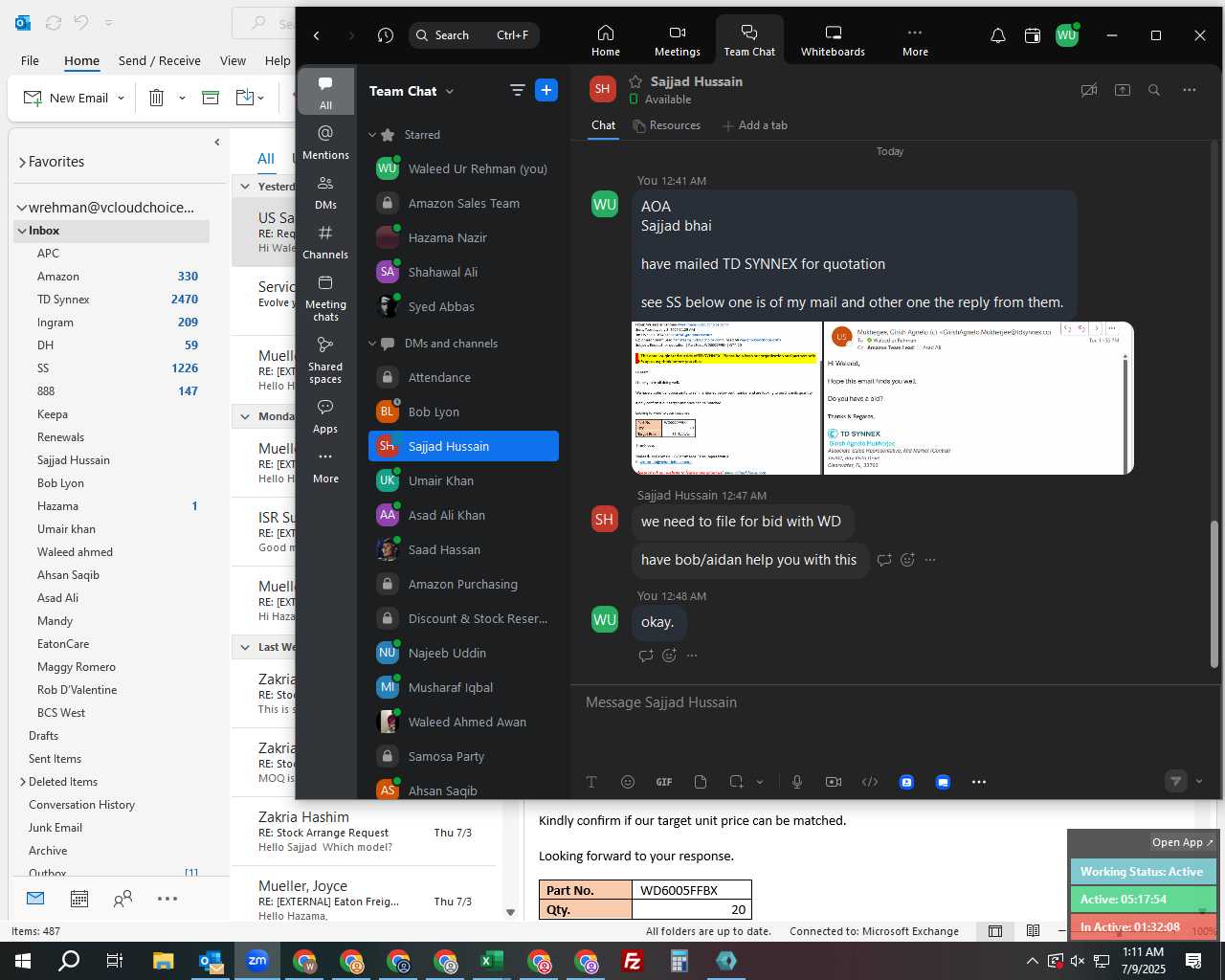Open Outlook Send / Receive ribbon tab

[x=160, y=60]
